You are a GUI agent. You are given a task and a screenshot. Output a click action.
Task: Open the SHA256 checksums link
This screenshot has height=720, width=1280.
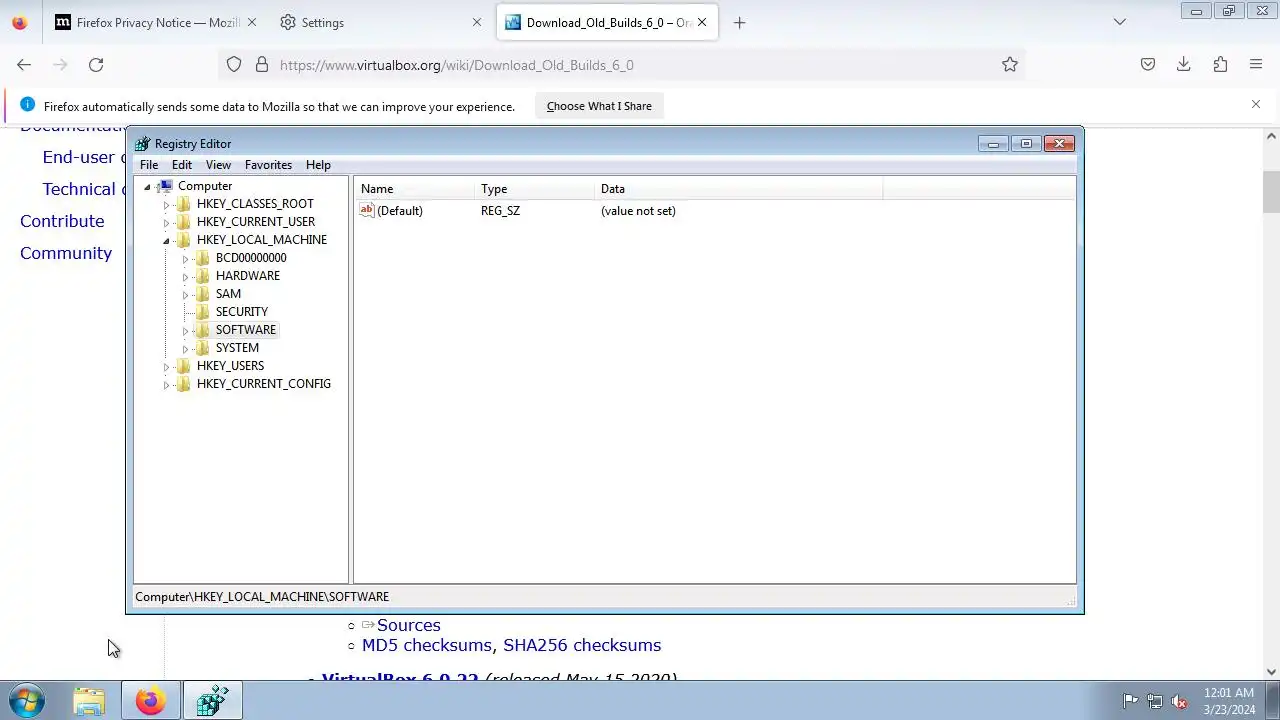[582, 645]
